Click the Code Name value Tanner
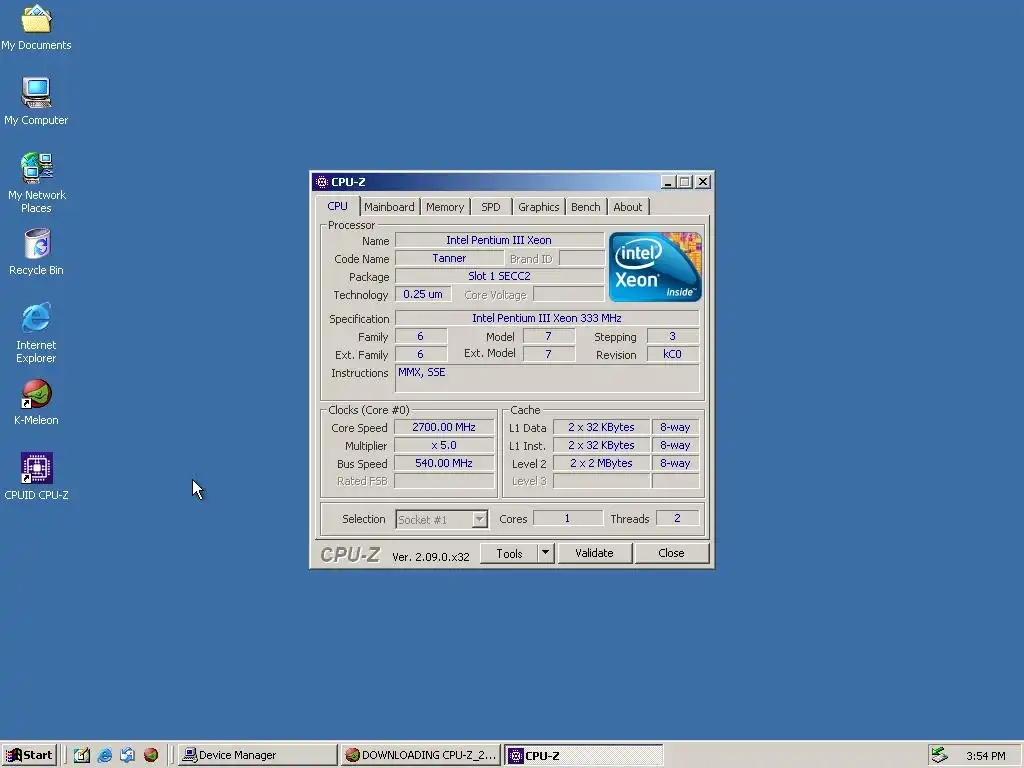This screenshot has width=1024, height=768. click(449, 259)
